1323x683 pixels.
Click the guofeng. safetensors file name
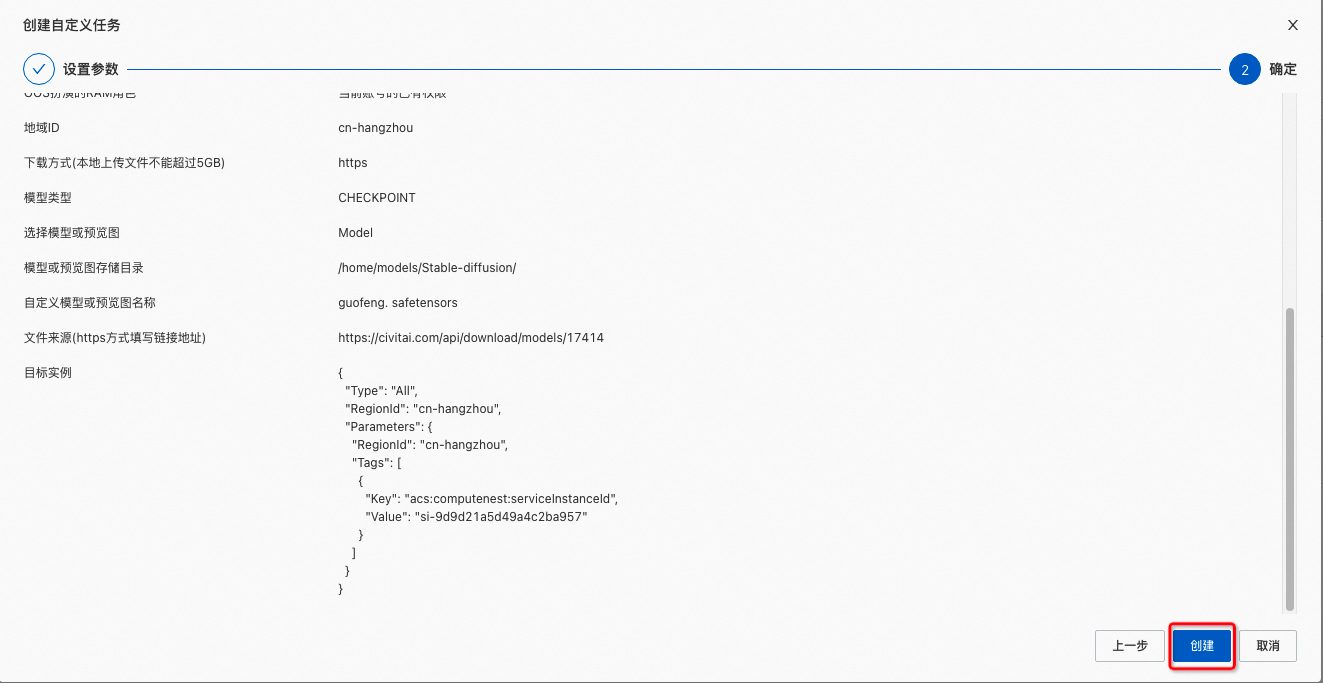(x=398, y=303)
